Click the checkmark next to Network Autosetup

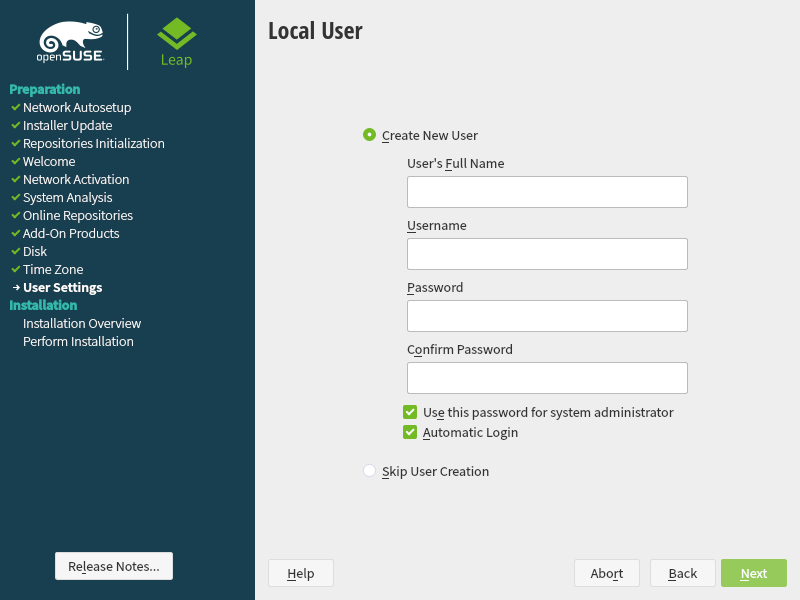[x=15, y=107]
